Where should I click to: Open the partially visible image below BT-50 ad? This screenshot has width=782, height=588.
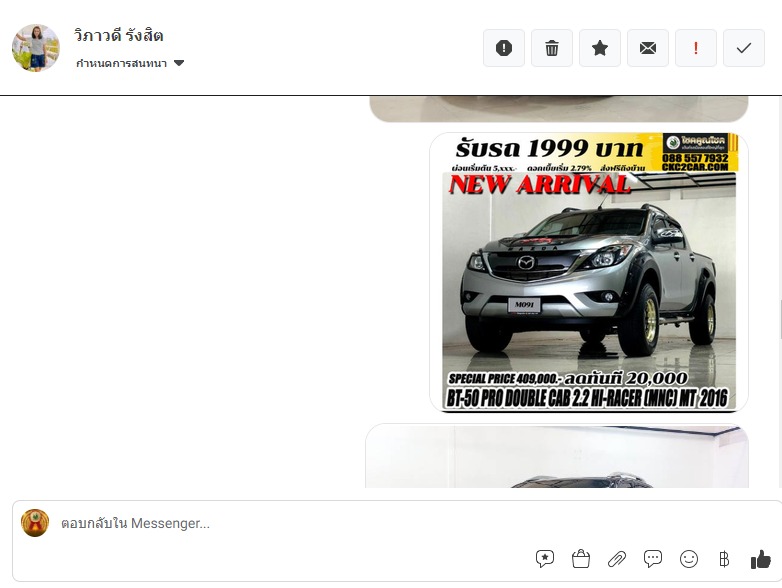pyautogui.click(x=557, y=456)
